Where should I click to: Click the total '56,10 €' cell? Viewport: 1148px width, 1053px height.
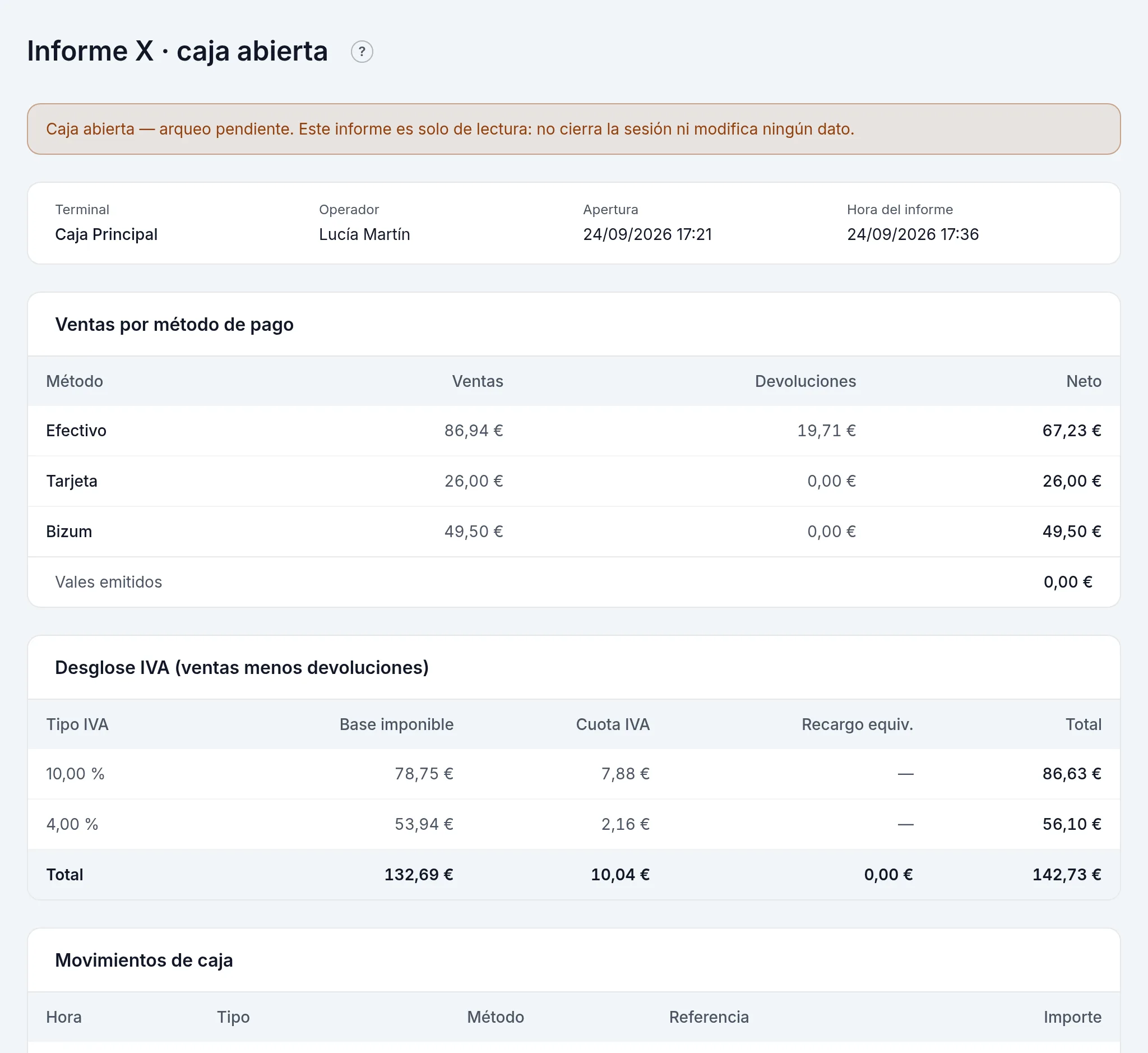coord(1072,824)
